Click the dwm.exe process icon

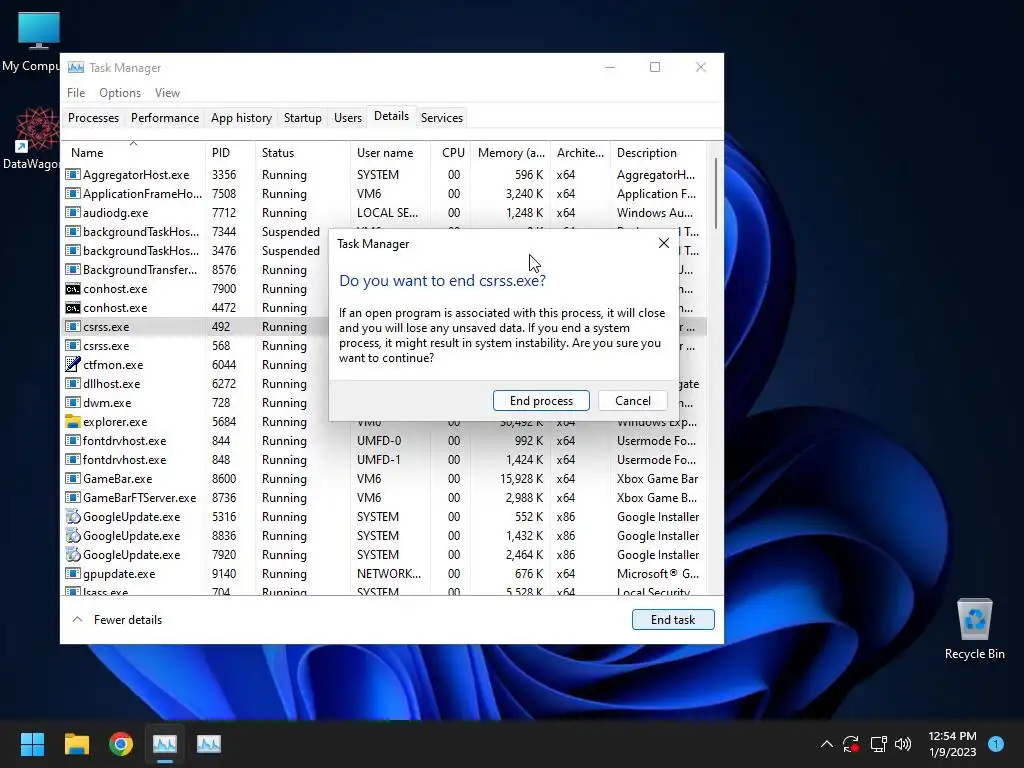(72, 402)
